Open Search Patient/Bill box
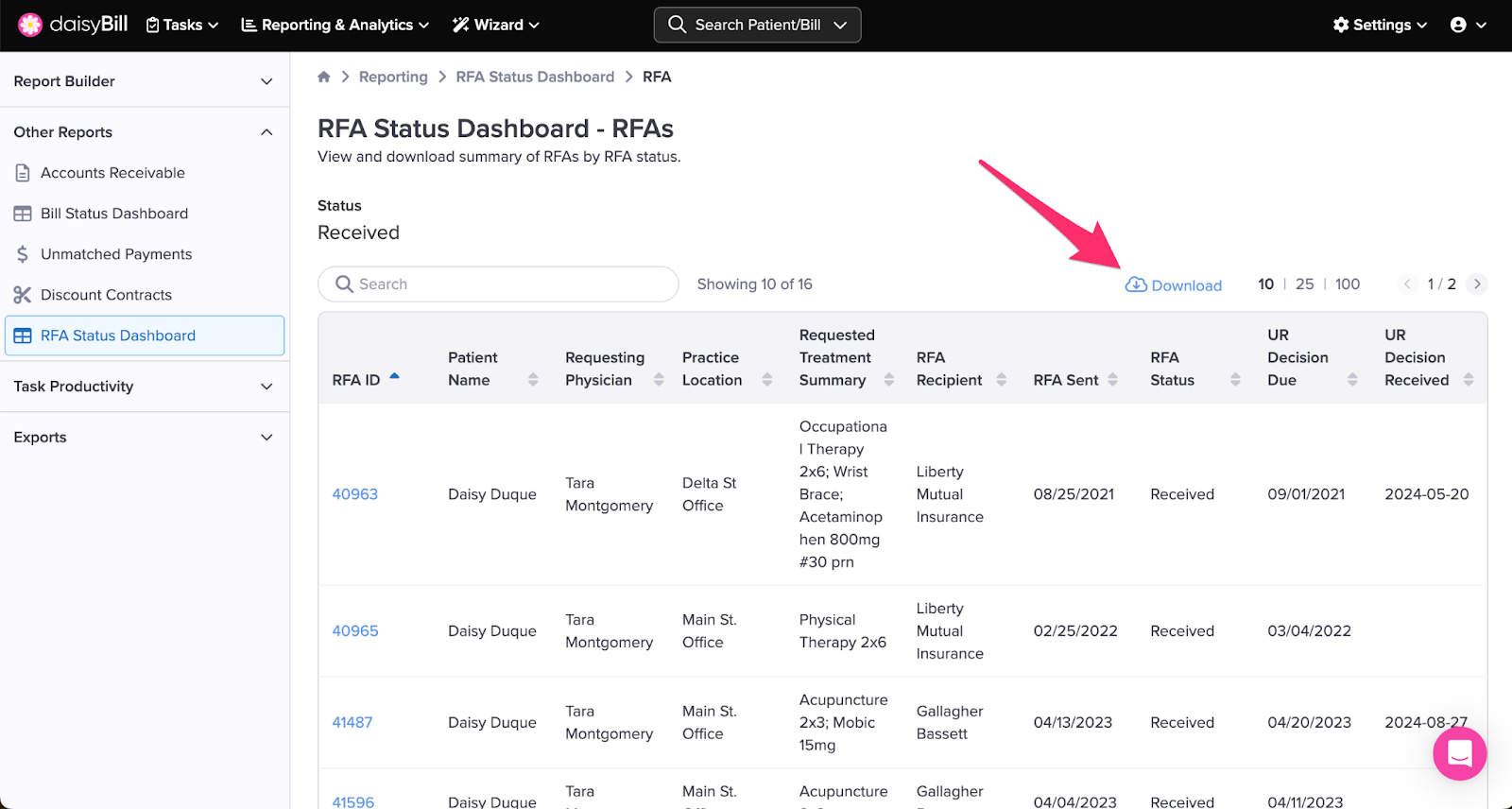Viewport: 1512px width, 809px height. [x=757, y=25]
